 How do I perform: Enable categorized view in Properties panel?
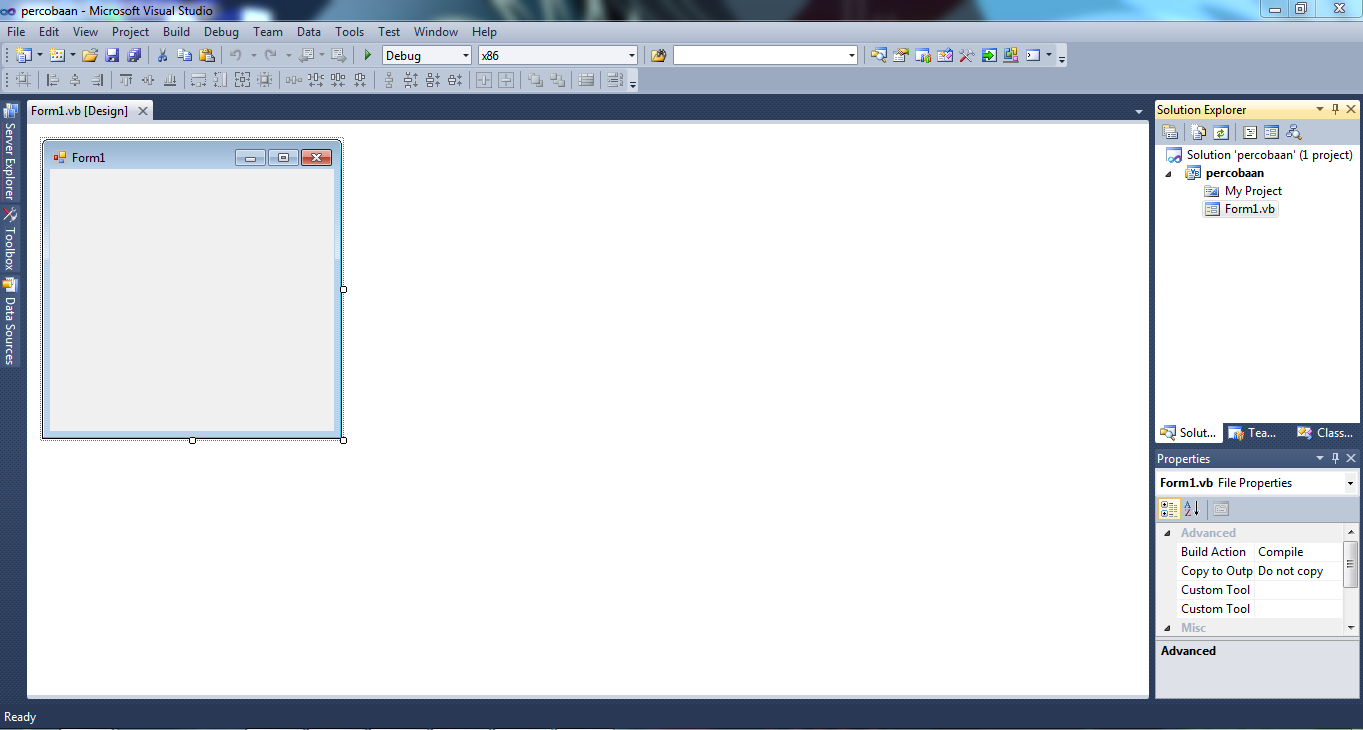(x=1168, y=508)
